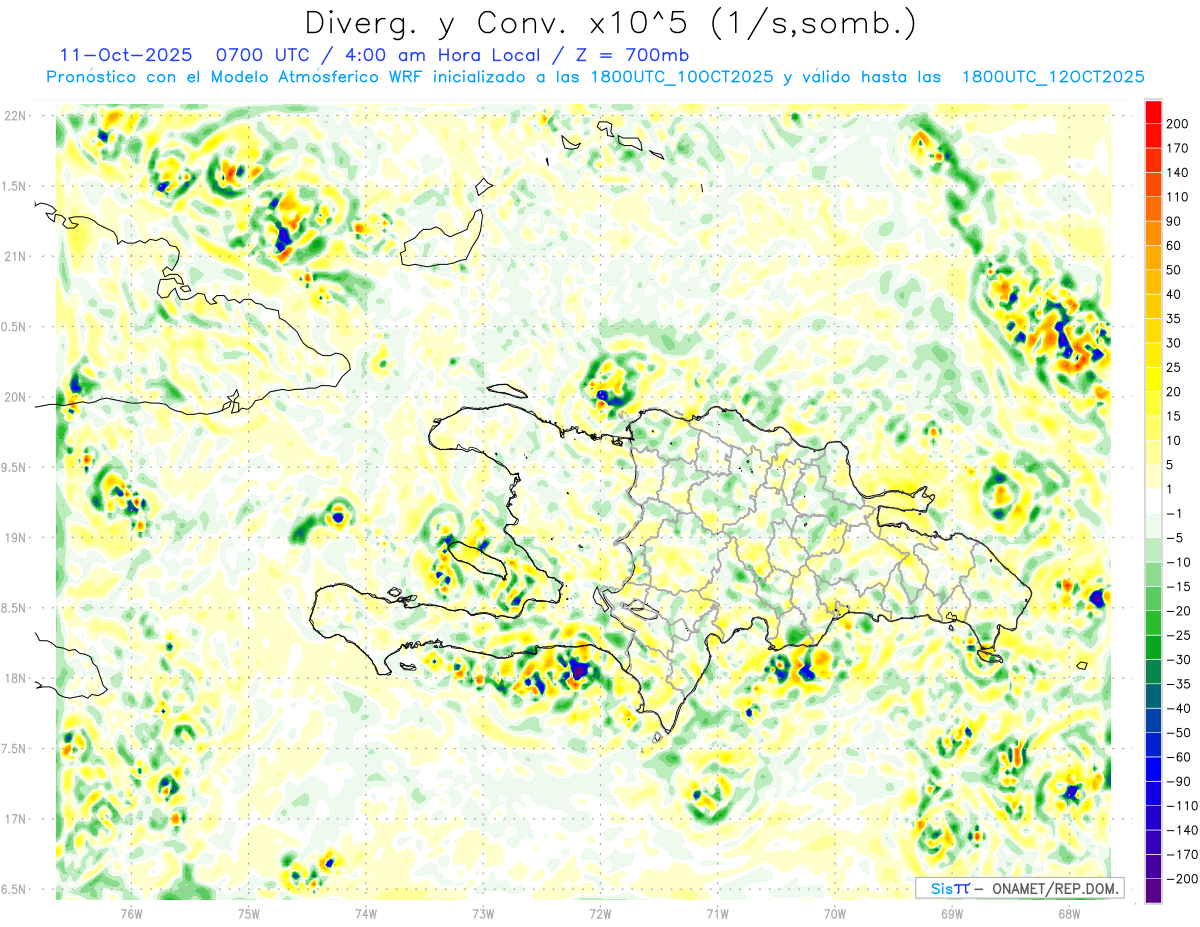The height and width of the screenshot is (927, 1200).
Task: Click the '70W' longitude label
Action: click(835, 914)
